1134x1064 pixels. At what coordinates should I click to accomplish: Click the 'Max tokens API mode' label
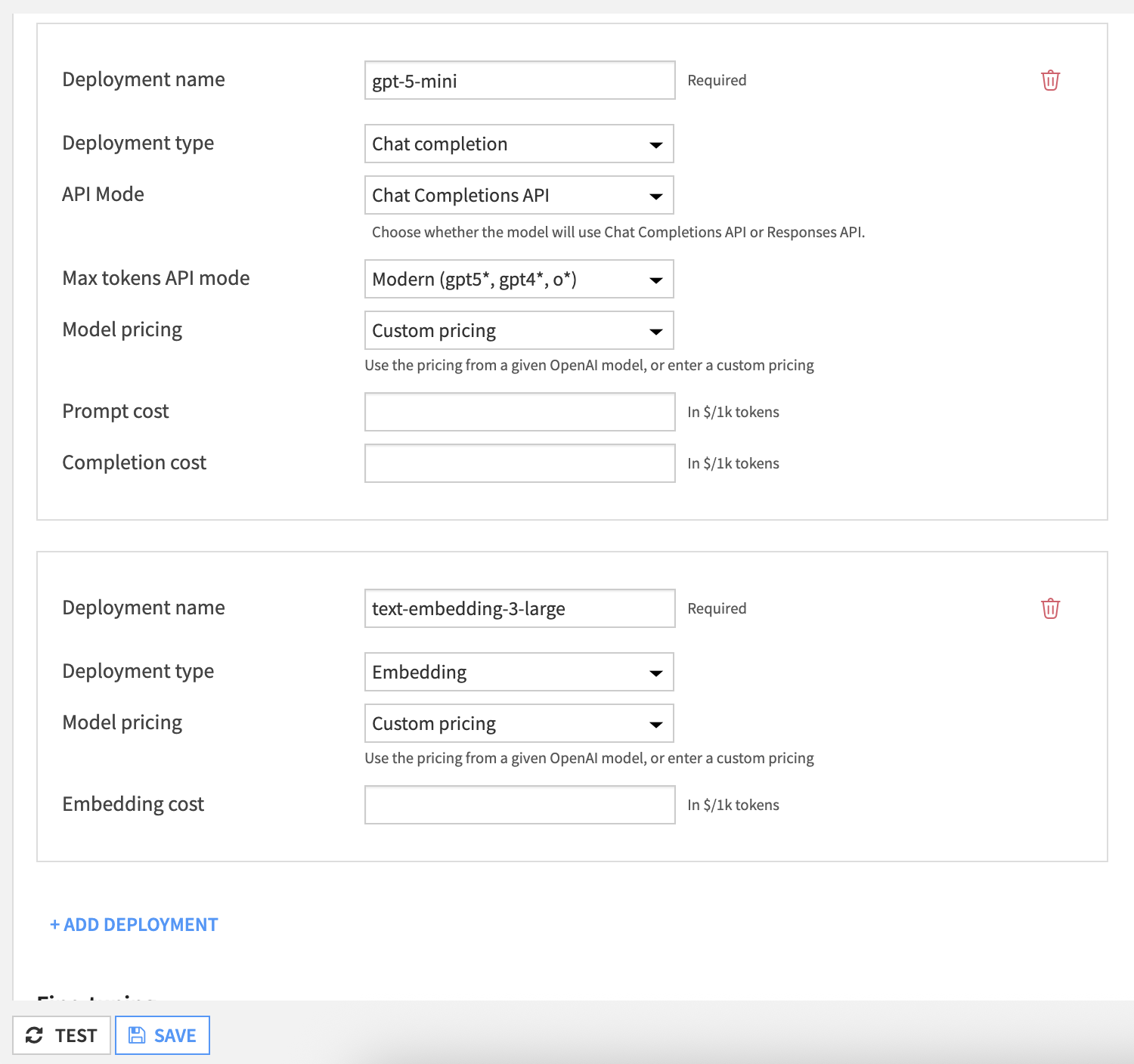point(156,278)
